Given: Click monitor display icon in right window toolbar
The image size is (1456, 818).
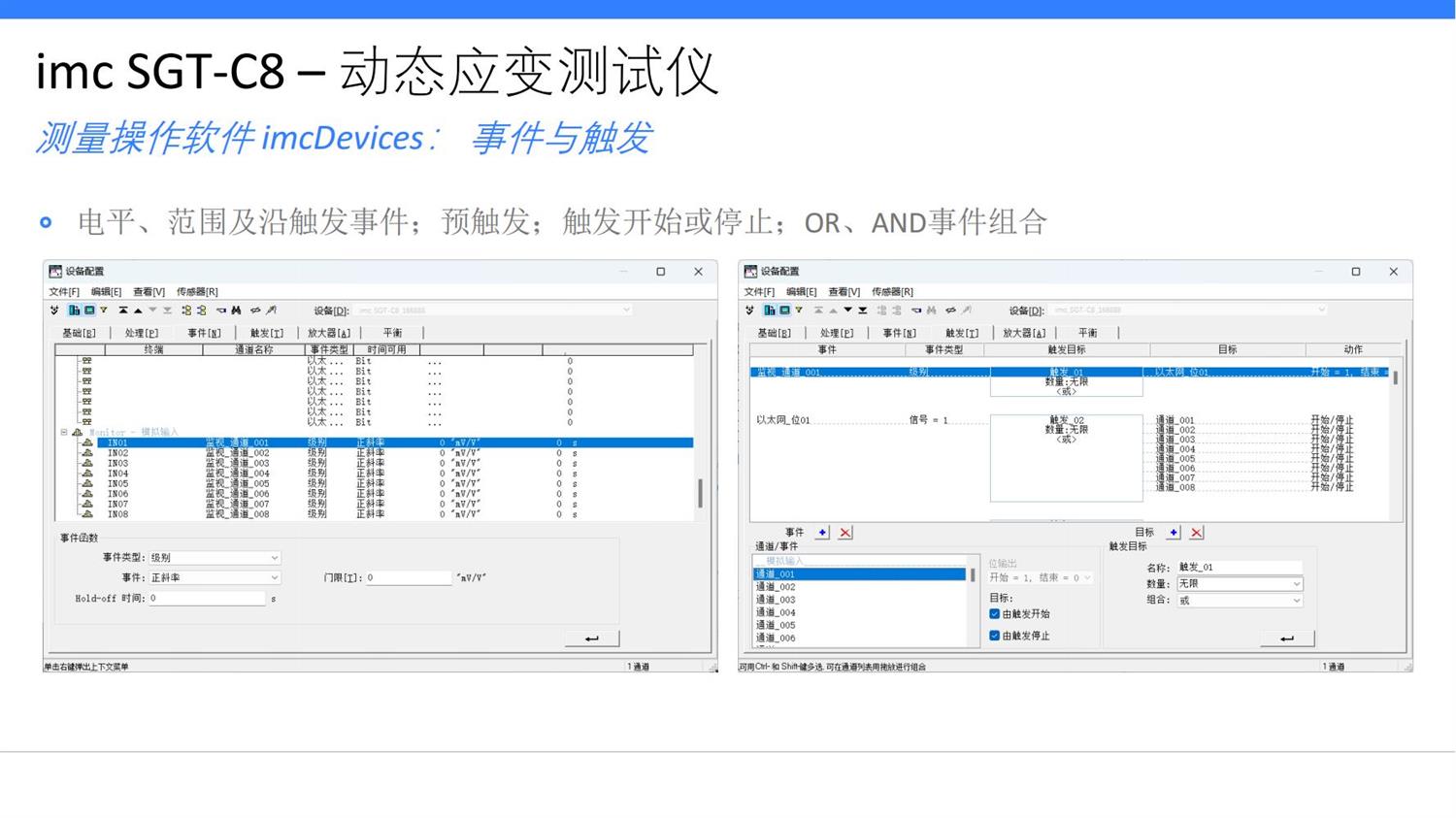Looking at the screenshot, I should pos(784,311).
